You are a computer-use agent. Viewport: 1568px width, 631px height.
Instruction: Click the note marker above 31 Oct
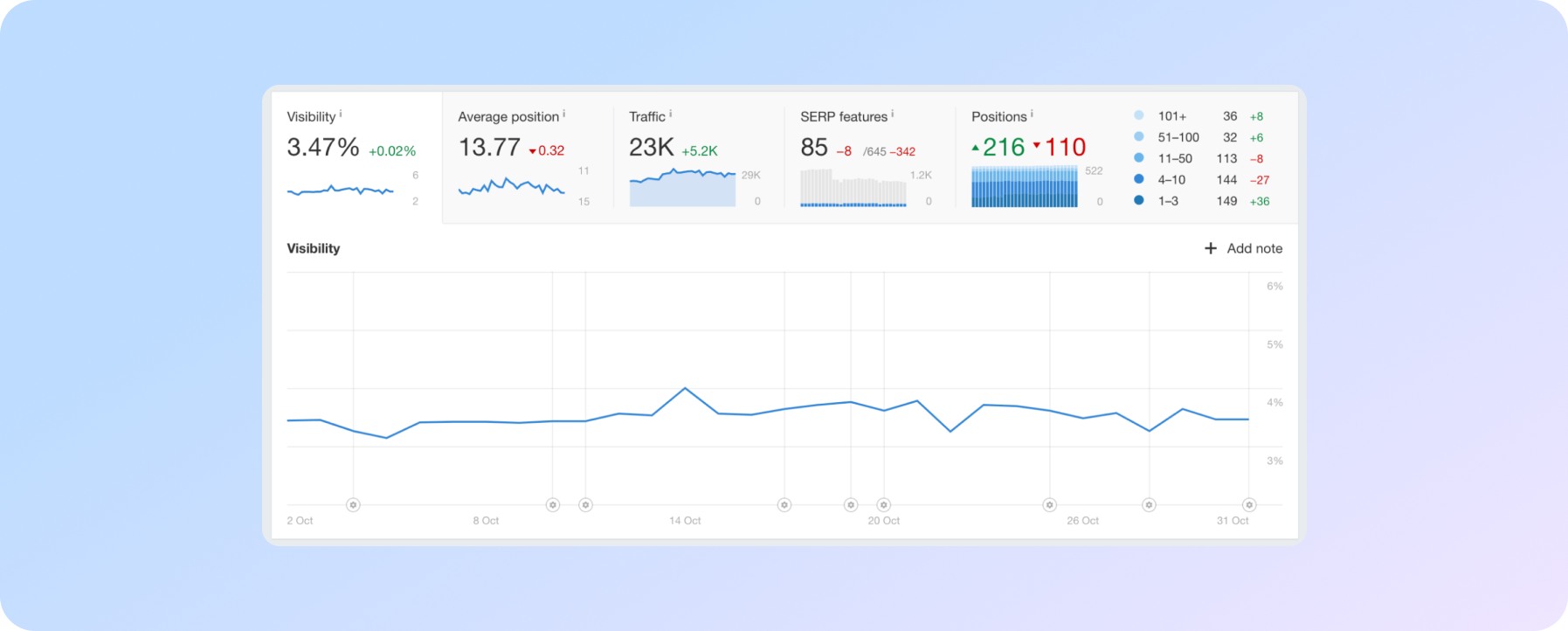pyautogui.click(x=1249, y=505)
